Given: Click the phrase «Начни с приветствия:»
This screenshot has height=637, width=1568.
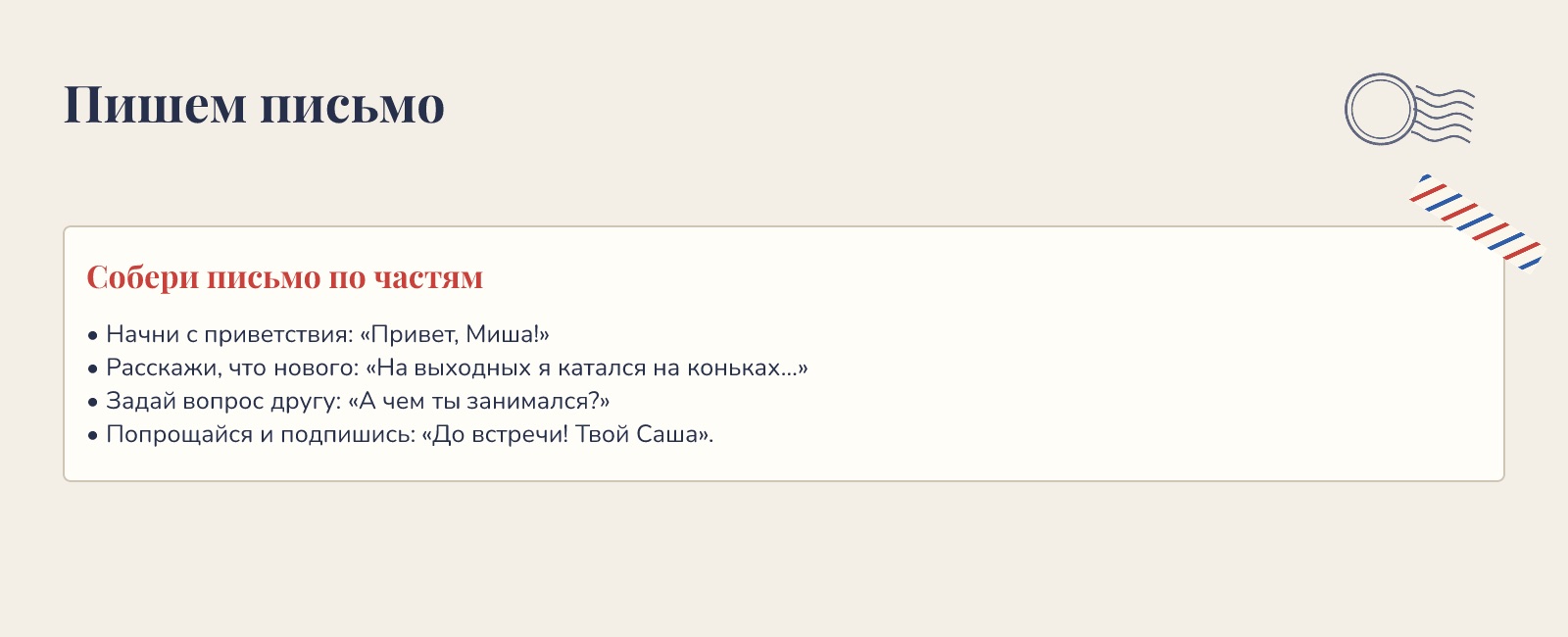Looking at the screenshot, I should click(x=229, y=334).
